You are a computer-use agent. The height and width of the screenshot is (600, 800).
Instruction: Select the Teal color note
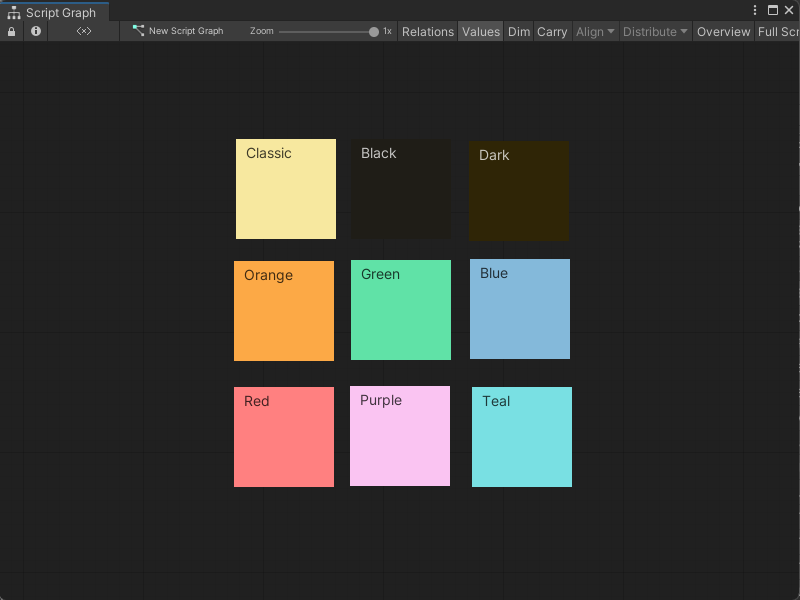tap(520, 437)
